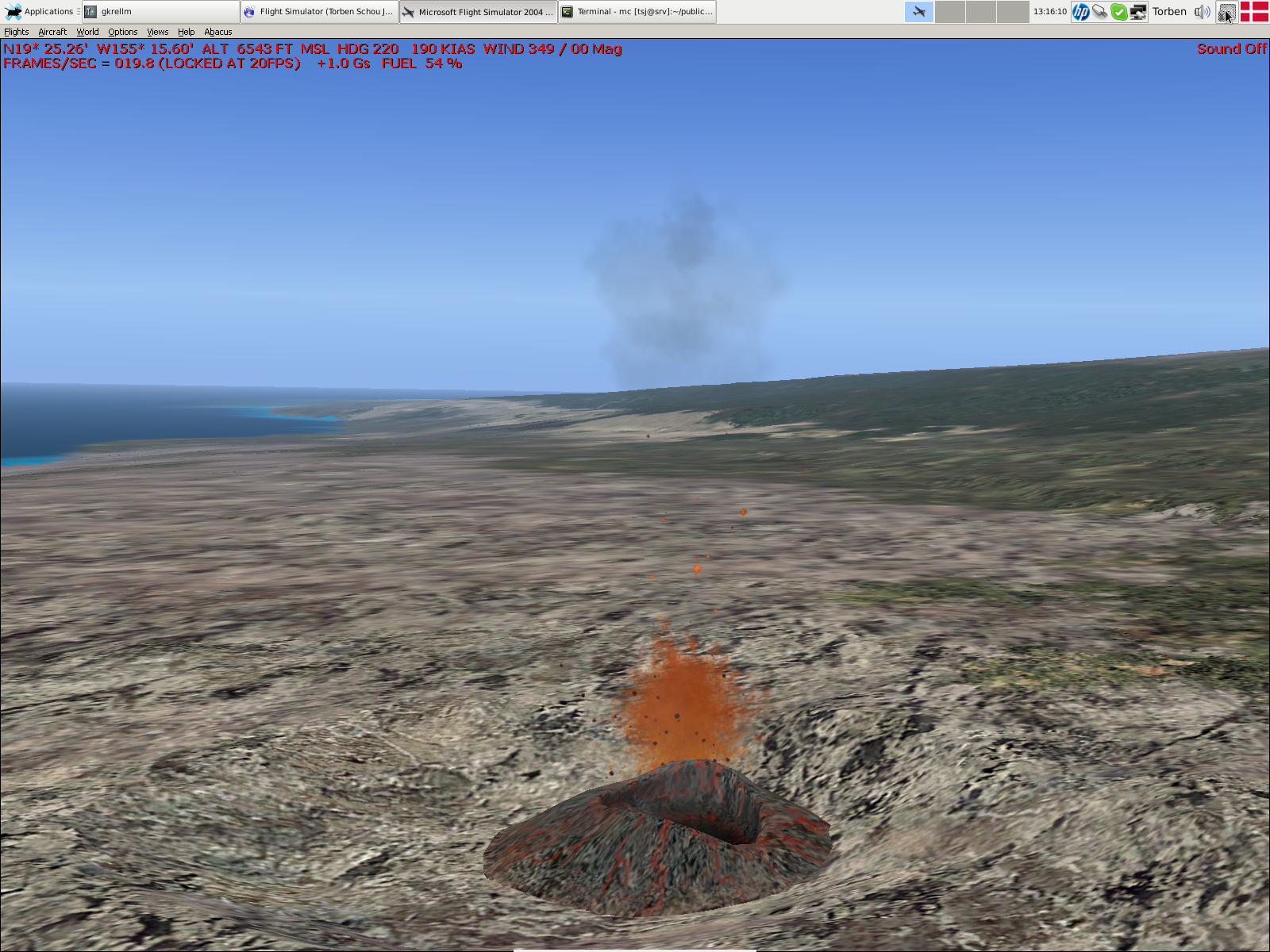The height and width of the screenshot is (952, 1270).
Task: Switch to the gkrellm window
Action: (160, 11)
